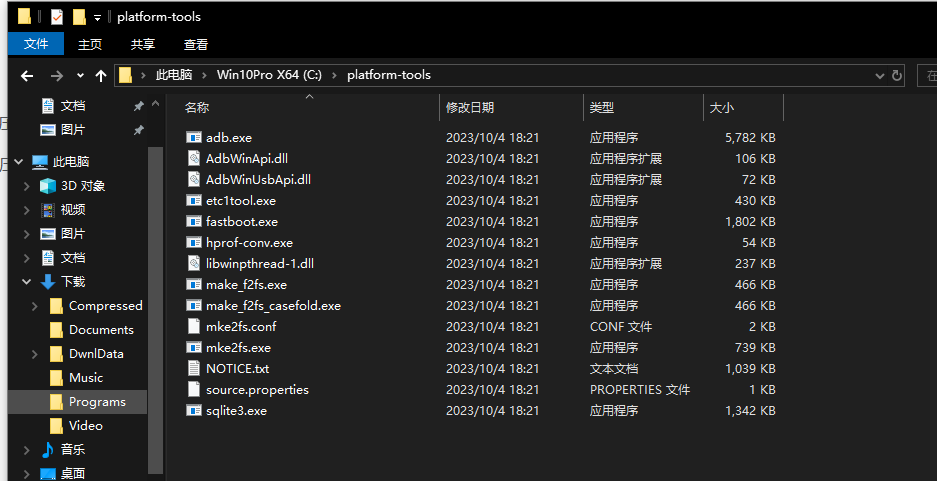Select pinned 图片 in quick access
This screenshot has width=937, height=481.
pyautogui.click(x=73, y=130)
